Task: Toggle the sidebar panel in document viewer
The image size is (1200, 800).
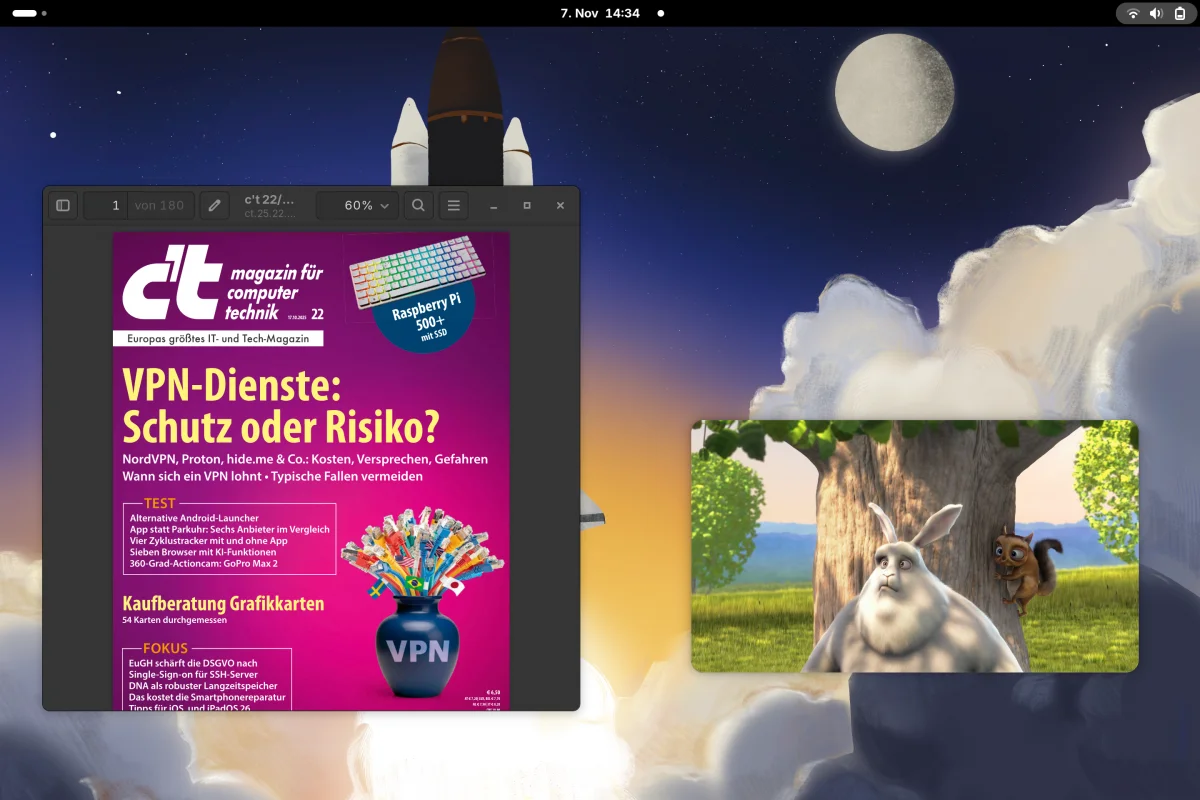Action: click(x=63, y=205)
